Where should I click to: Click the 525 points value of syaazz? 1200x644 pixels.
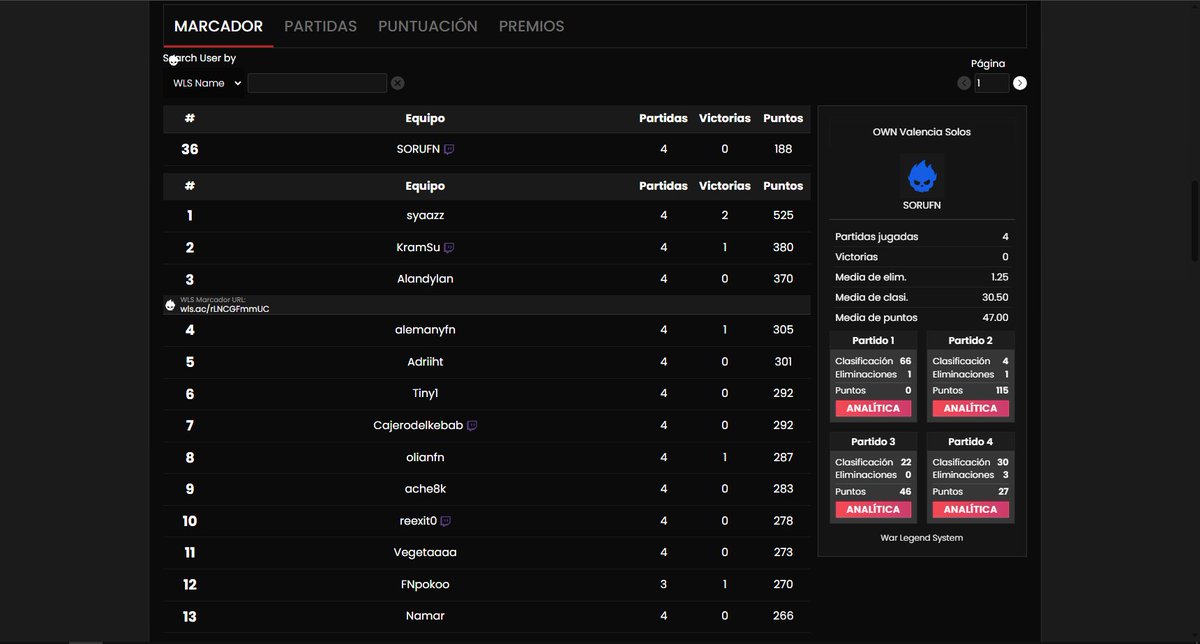pos(783,216)
